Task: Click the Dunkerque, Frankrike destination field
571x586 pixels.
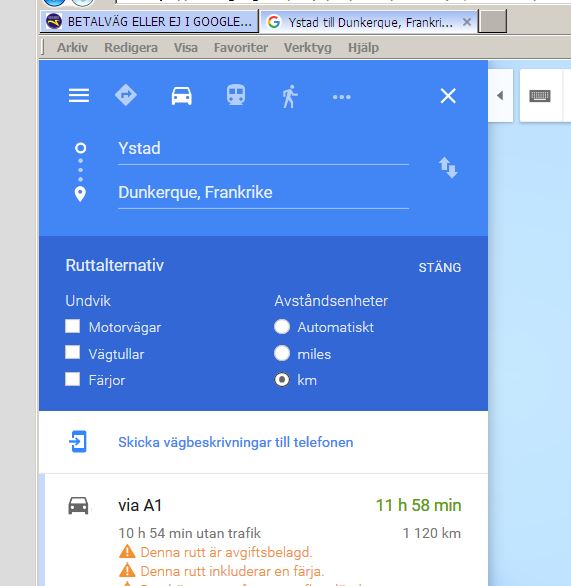Action: [263, 194]
